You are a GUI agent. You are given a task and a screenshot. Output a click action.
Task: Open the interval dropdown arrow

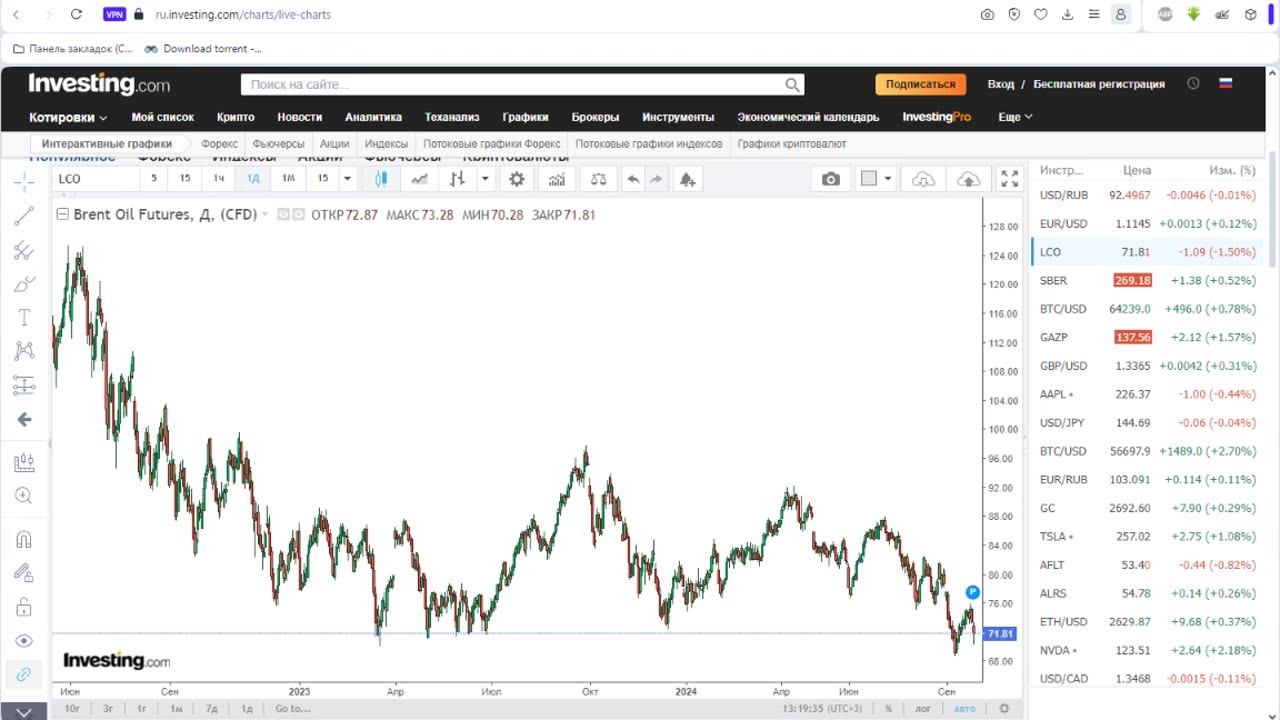tap(347, 179)
